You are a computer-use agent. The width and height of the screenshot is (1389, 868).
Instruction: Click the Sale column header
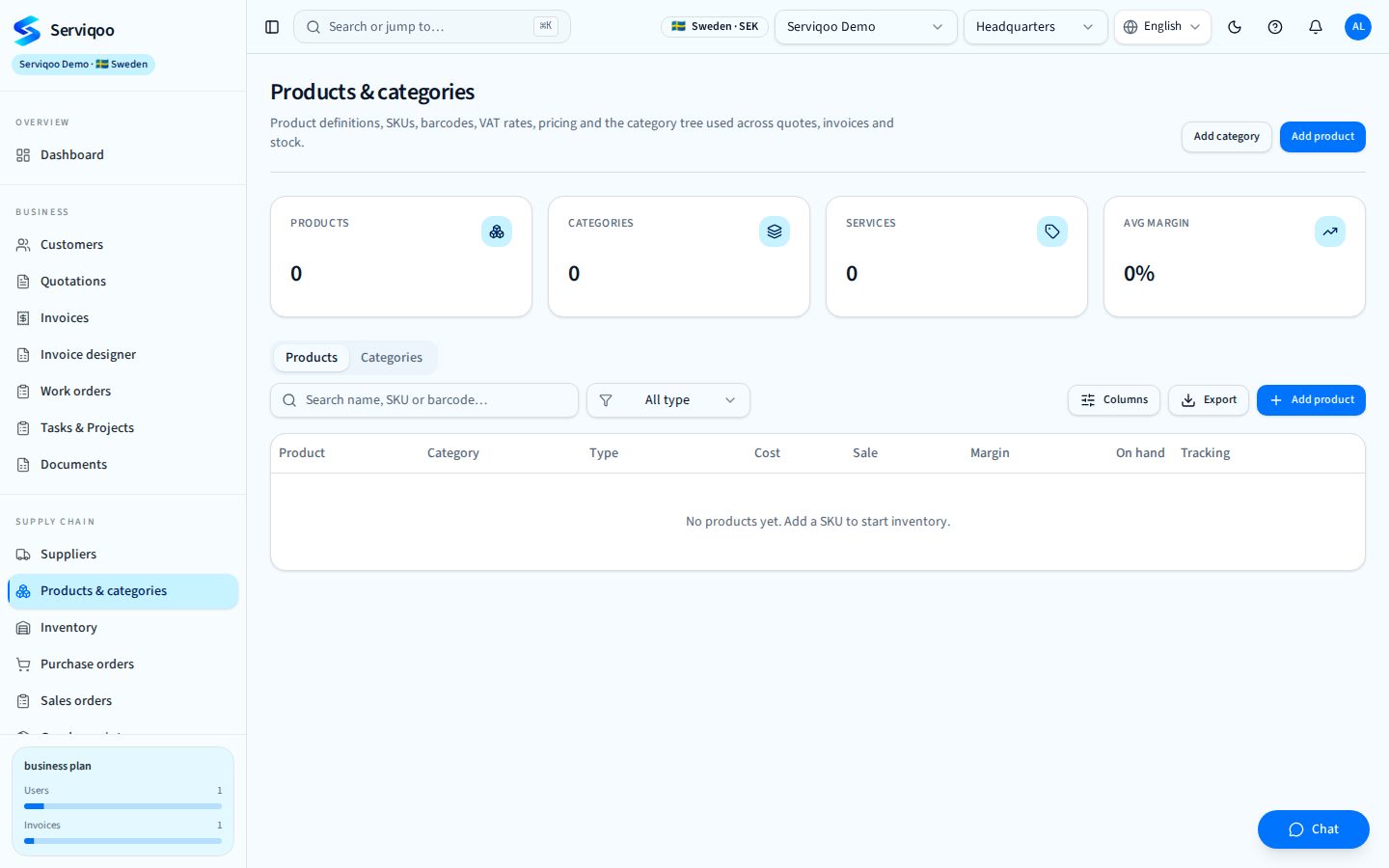pos(865,453)
